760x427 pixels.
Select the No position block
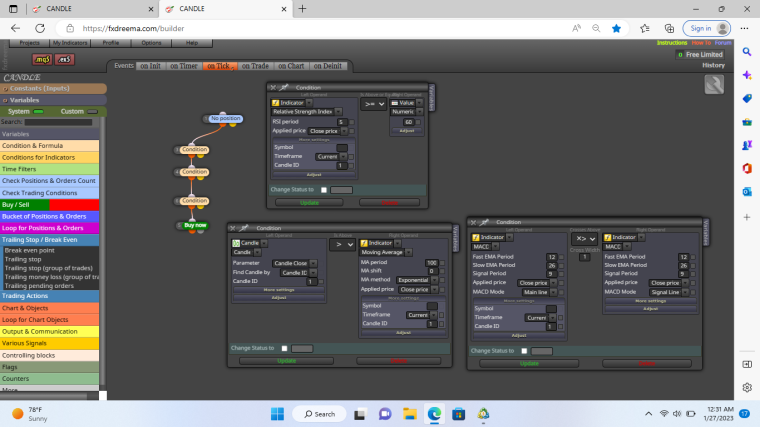(x=225, y=118)
